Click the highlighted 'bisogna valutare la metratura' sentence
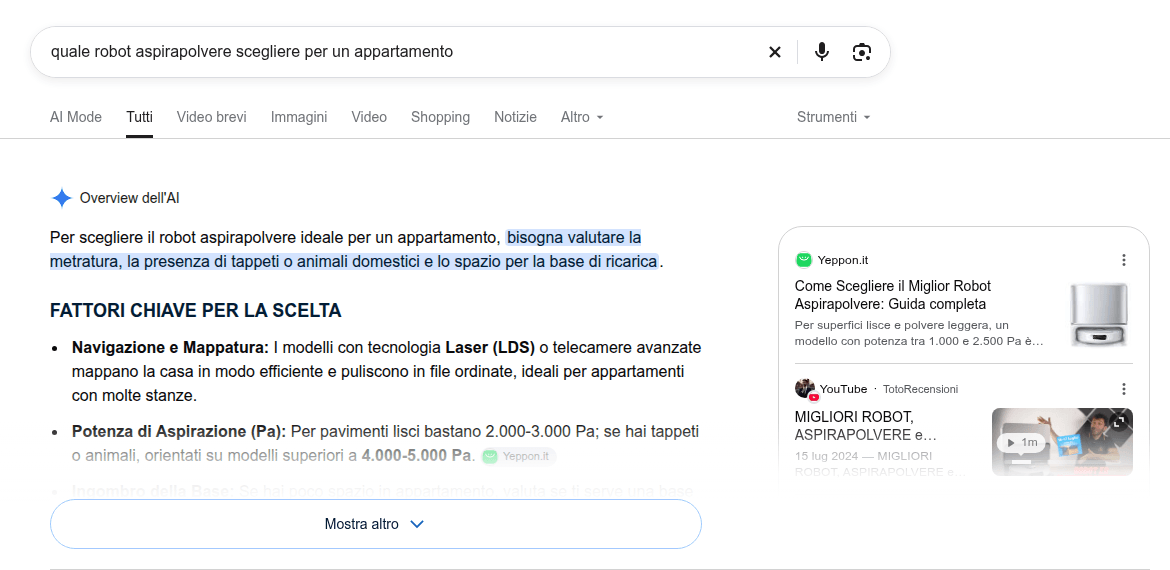Viewport: 1170px width, 570px height. [x=353, y=249]
